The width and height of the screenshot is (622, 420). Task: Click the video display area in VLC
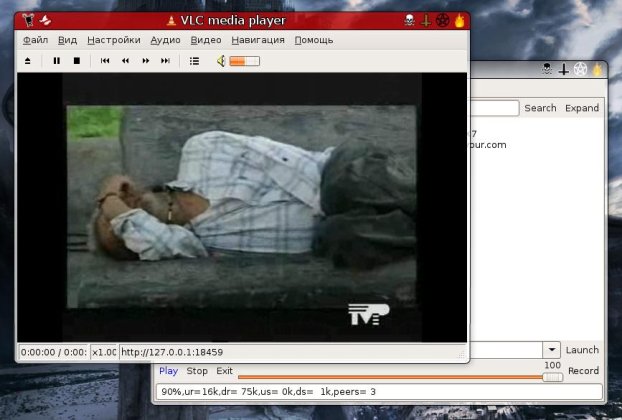click(242, 207)
